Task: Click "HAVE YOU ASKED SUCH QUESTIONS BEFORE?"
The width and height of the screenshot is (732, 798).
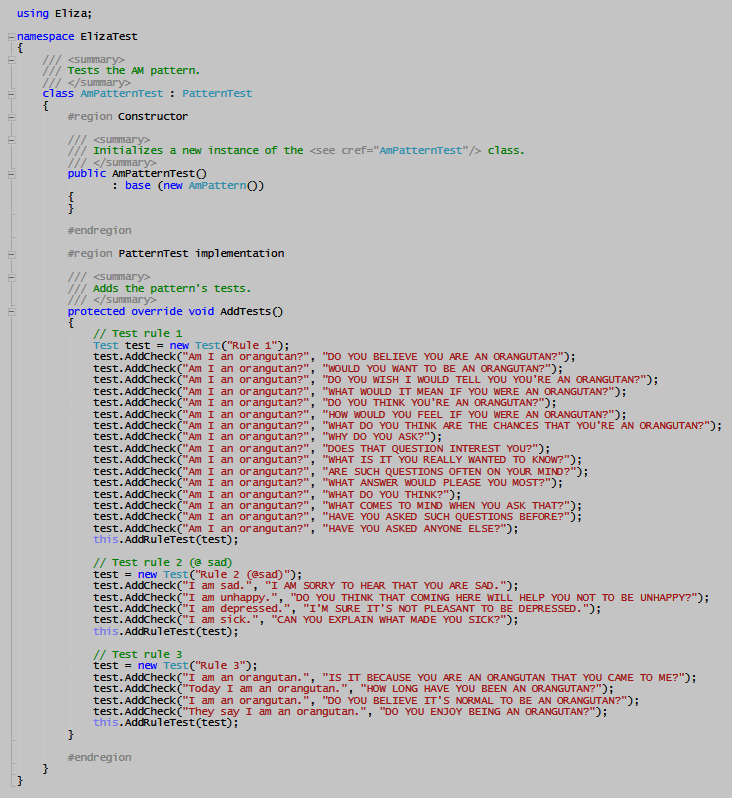Action: tap(448, 517)
